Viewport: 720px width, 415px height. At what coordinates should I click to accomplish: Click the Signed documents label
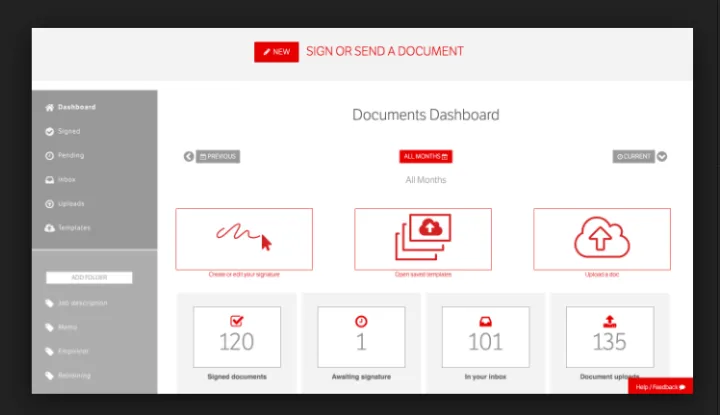coord(237,376)
